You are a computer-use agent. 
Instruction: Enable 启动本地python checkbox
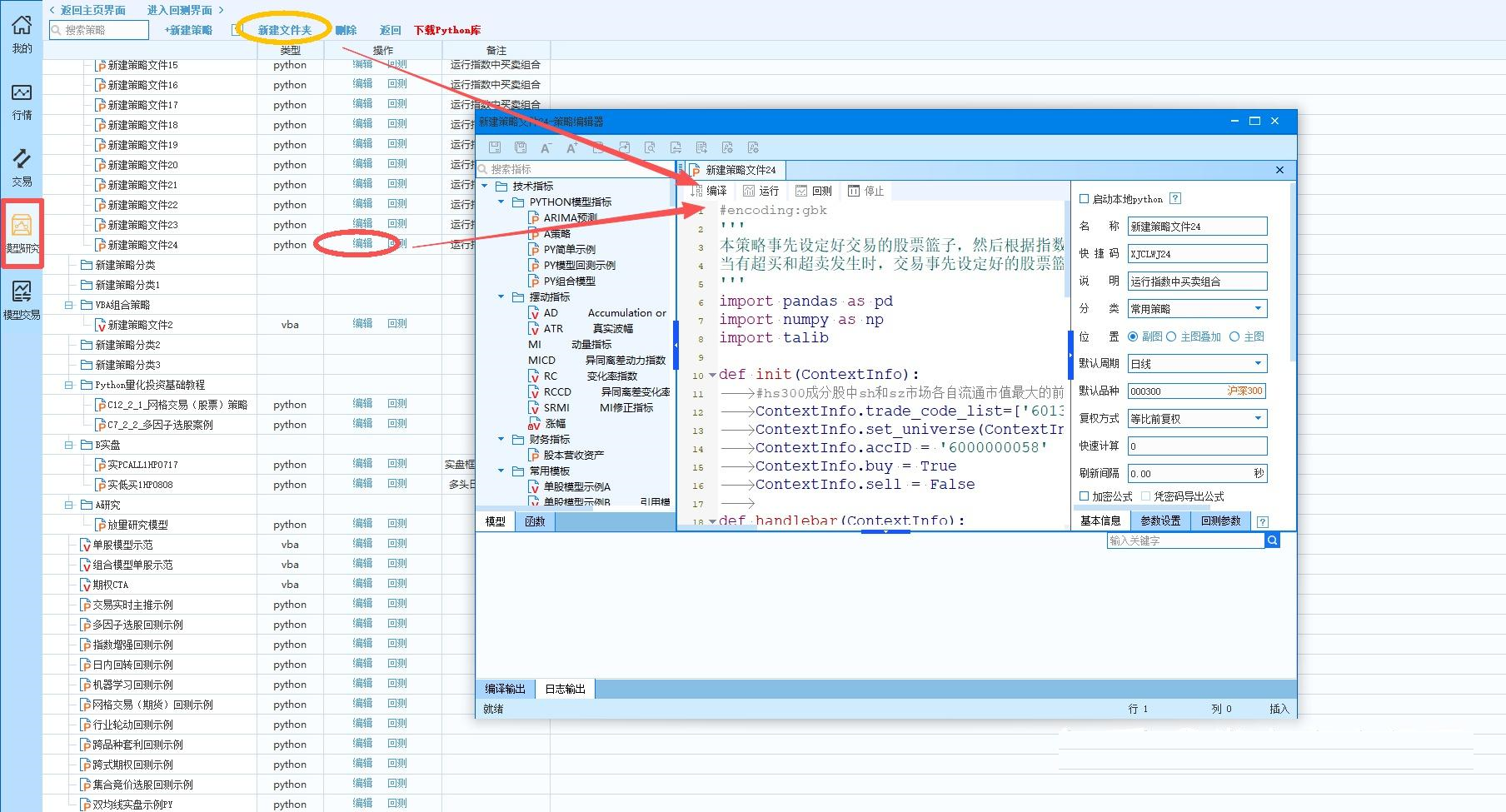point(1085,199)
